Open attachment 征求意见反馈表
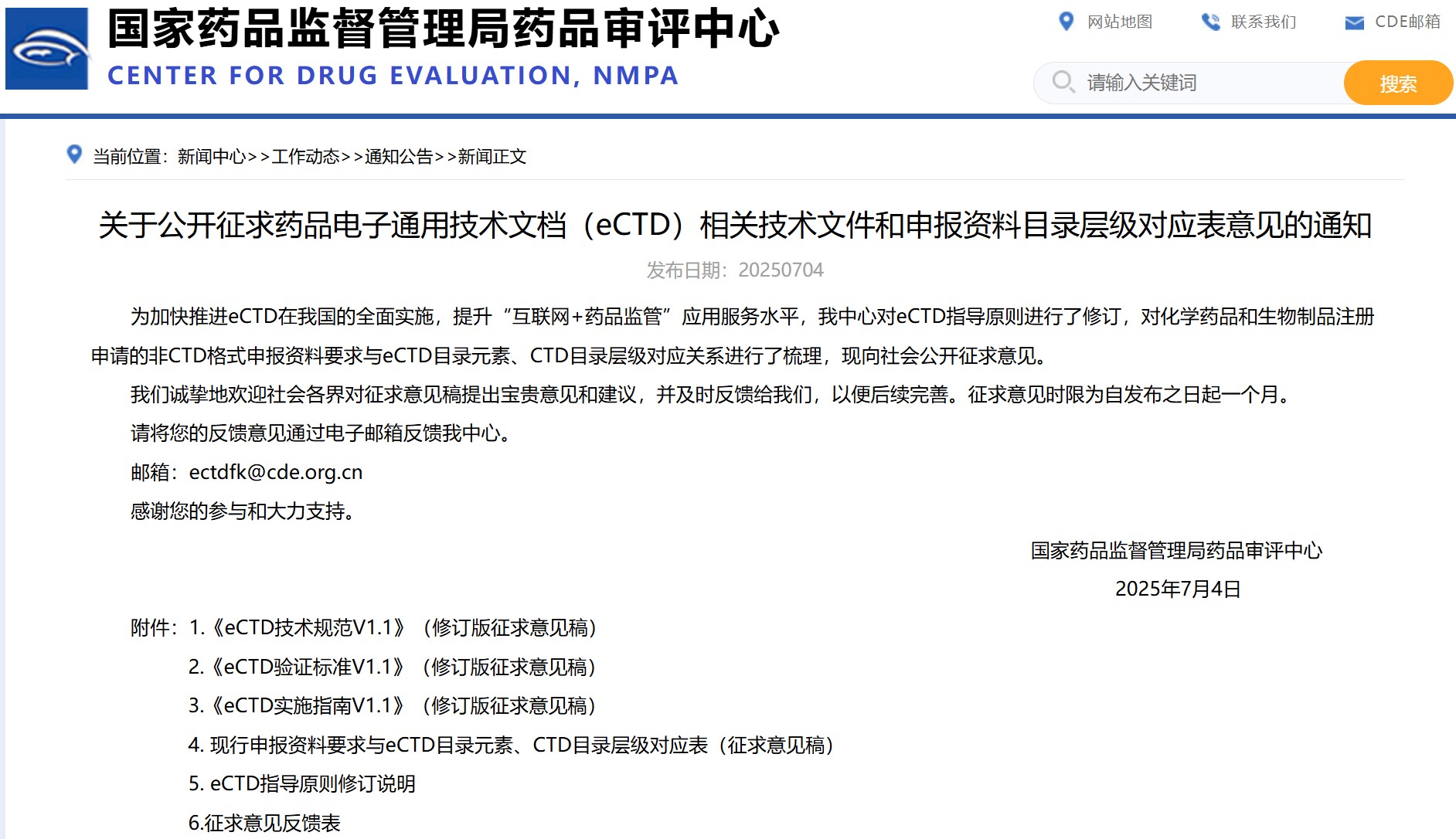1456x839 pixels. 265,823
